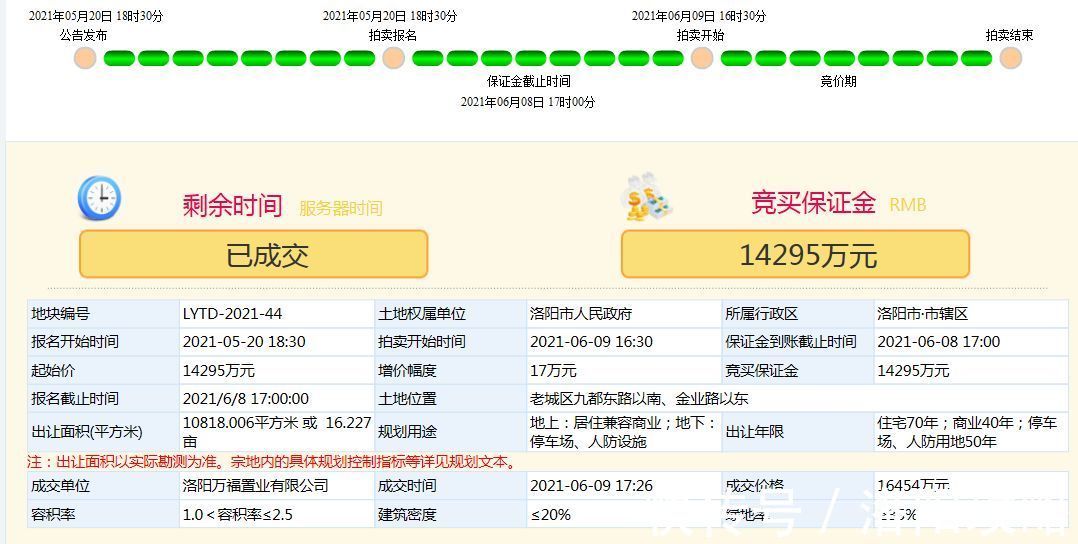Click the value ≤20%
Image resolution: width=1078 pixels, height=544 pixels.
point(550,514)
